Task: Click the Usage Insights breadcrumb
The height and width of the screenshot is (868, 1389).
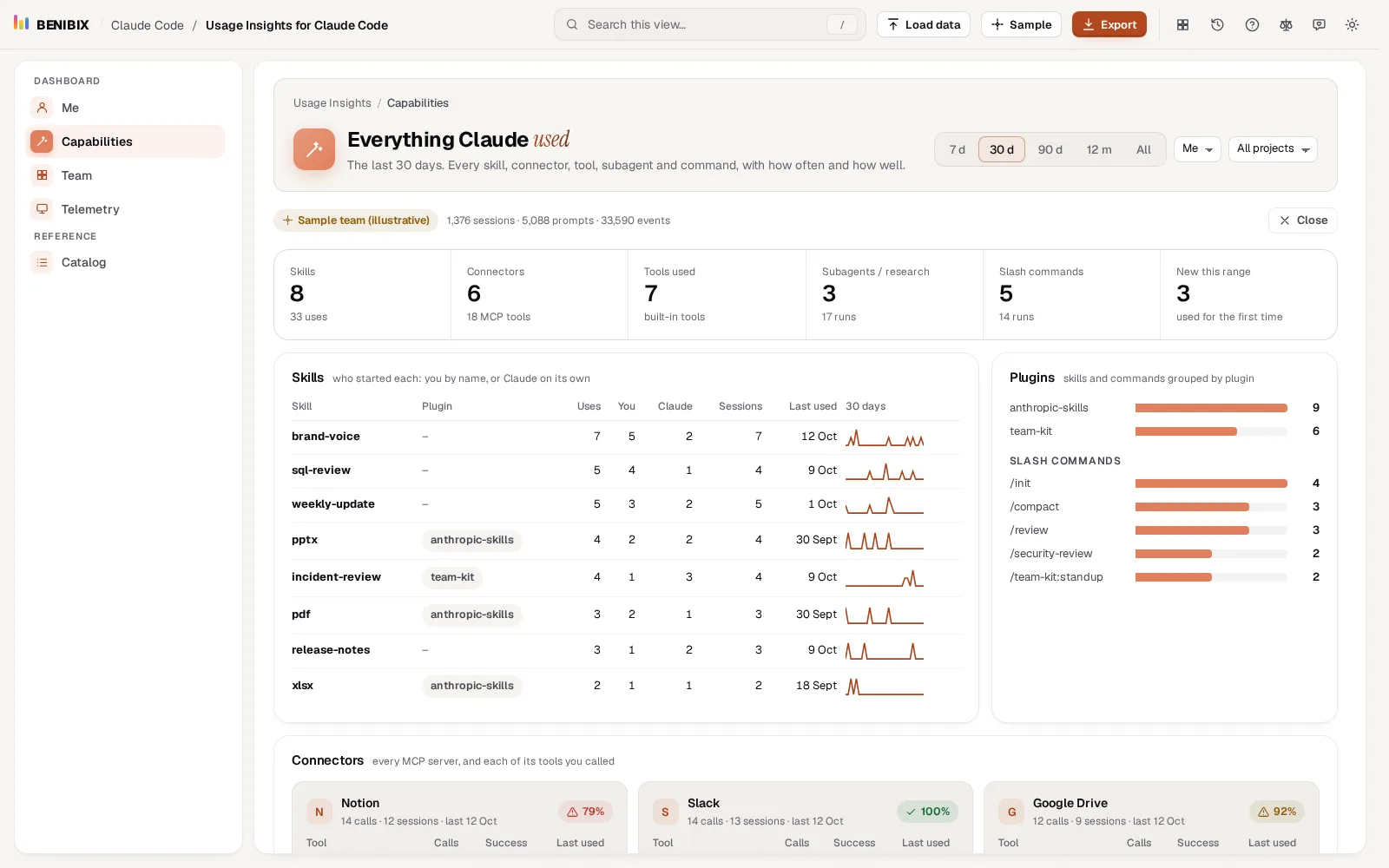Action: click(x=332, y=103)
